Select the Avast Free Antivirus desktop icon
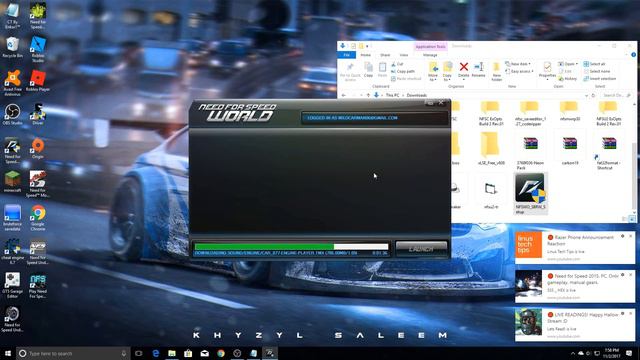The image size is (640, 360). pos(13,83)
